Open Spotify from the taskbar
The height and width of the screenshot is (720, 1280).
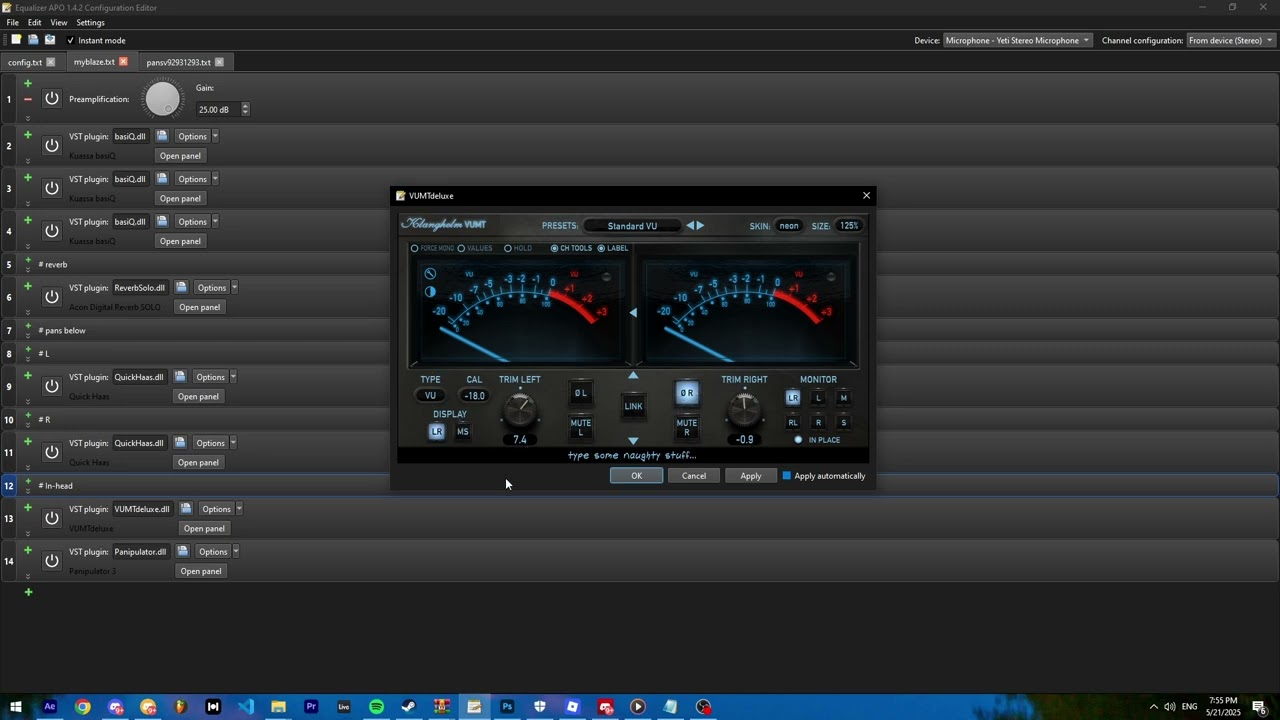coord(376,707)
